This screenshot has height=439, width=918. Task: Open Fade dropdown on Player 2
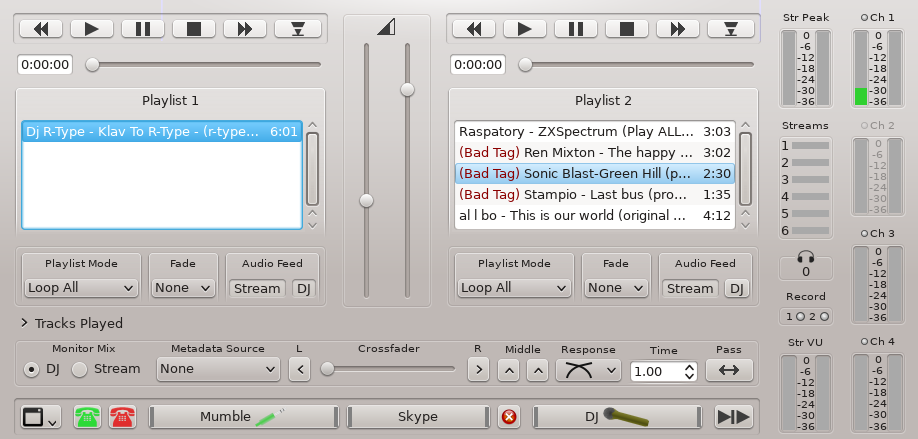(616, 288)
